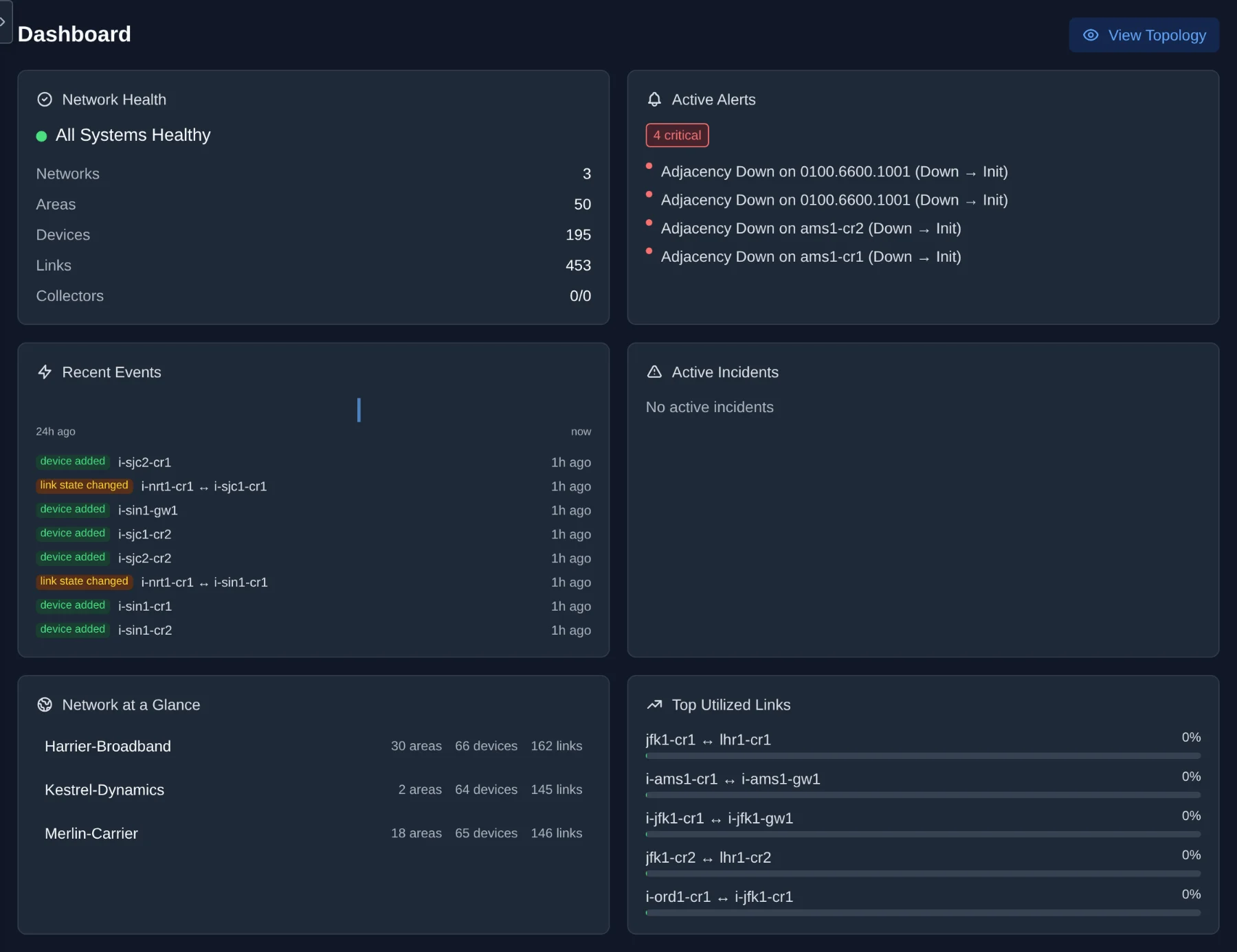Click the blue event bar in timeline
The width and height of the screenshot is (1237, 952).
pyautogui.click(x=359, y=410)
